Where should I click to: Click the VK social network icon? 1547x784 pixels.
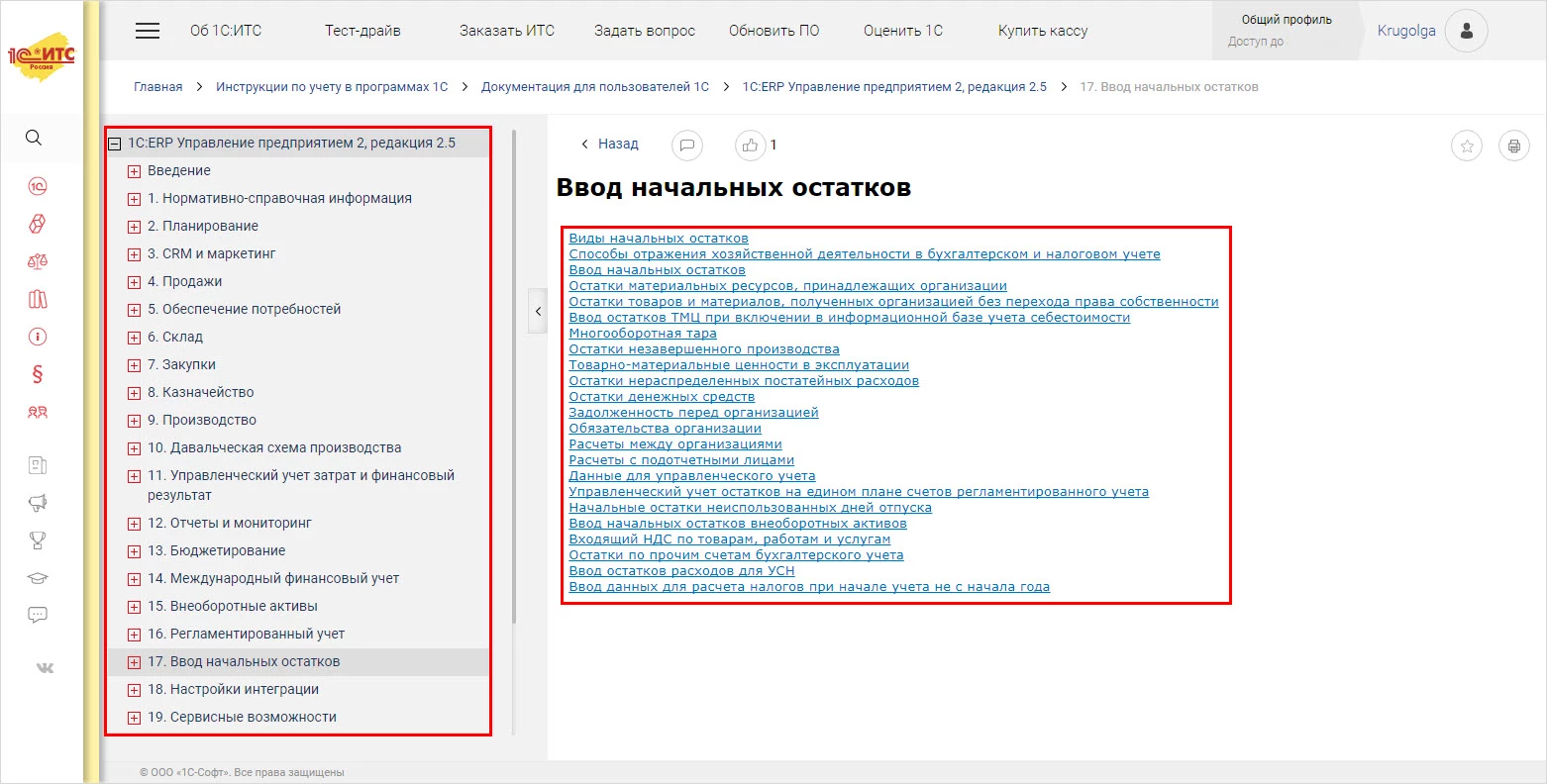pyautogui.click(x=45, y=667)
